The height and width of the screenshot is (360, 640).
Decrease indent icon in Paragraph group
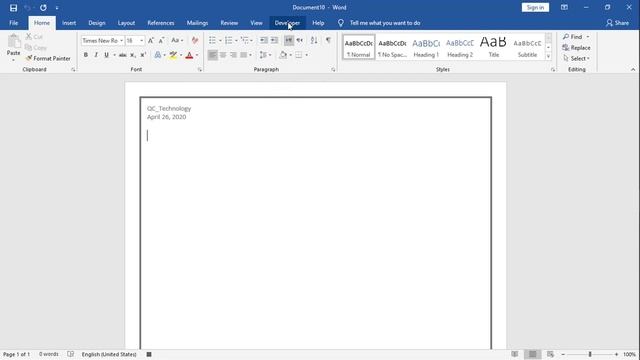[x=264, y=40]
